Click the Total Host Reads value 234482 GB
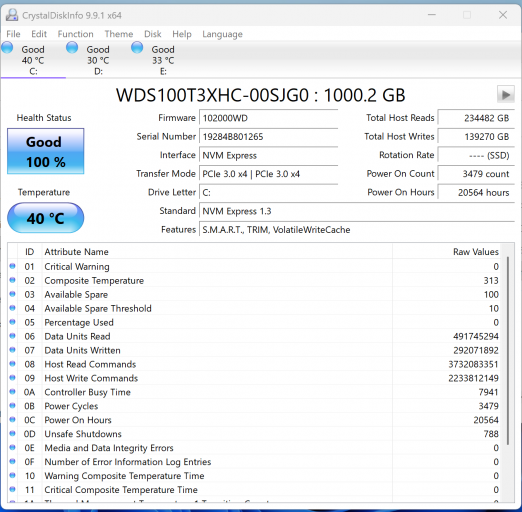The height and width of the screenshot is (512, 522). (x=476, y=118)
